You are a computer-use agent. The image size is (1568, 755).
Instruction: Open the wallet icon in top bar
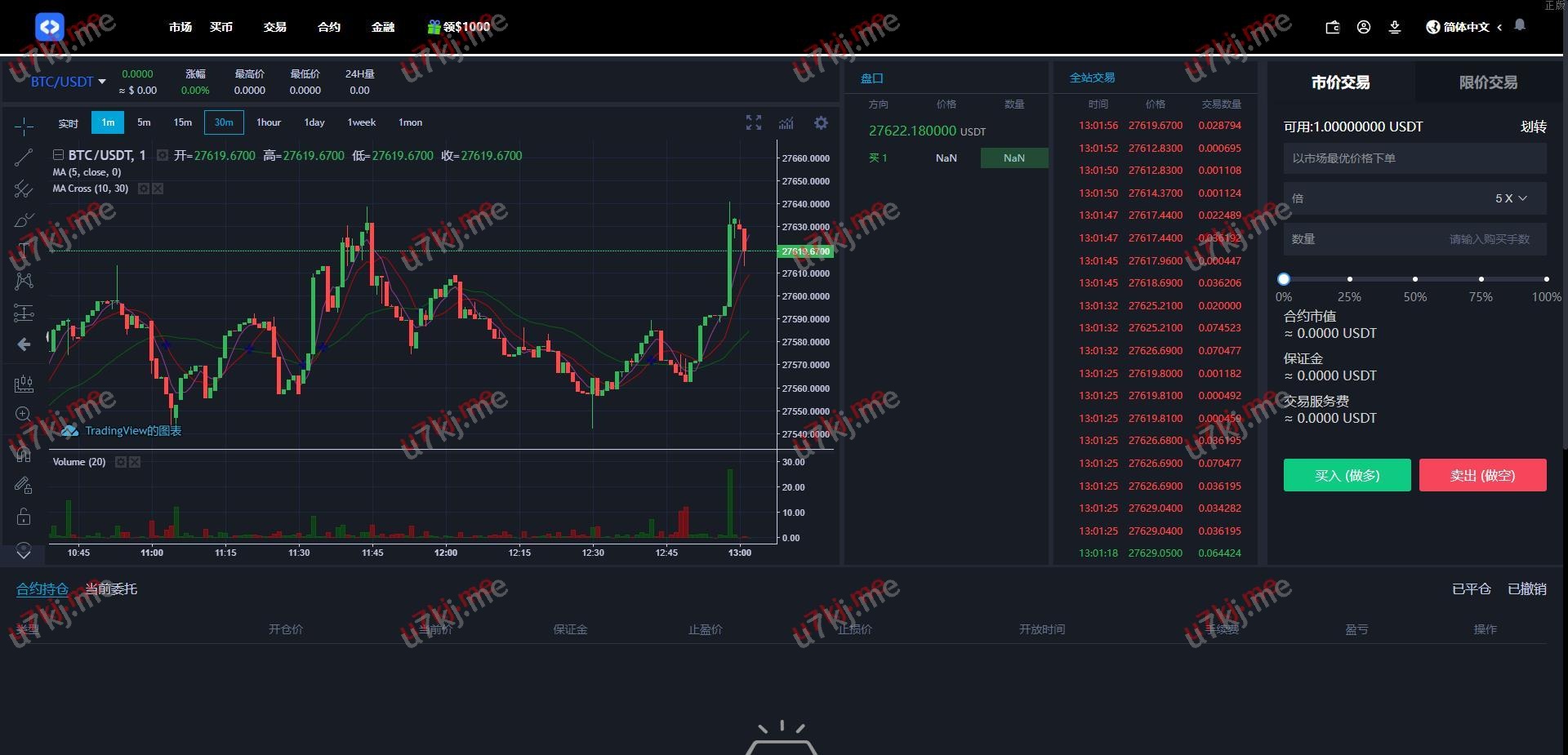tap(1332, 27)
